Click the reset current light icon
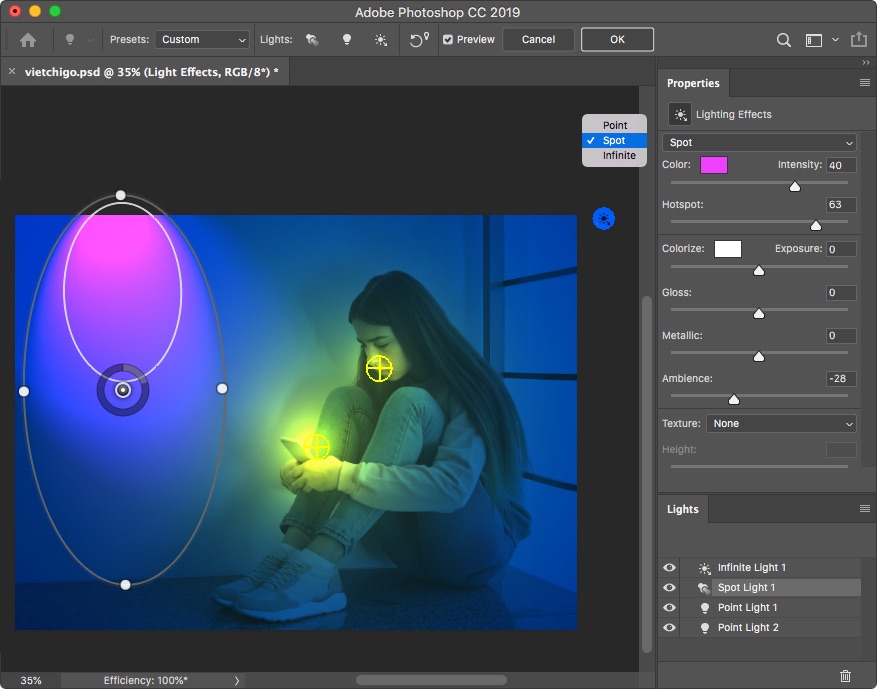 click(419, 40)
